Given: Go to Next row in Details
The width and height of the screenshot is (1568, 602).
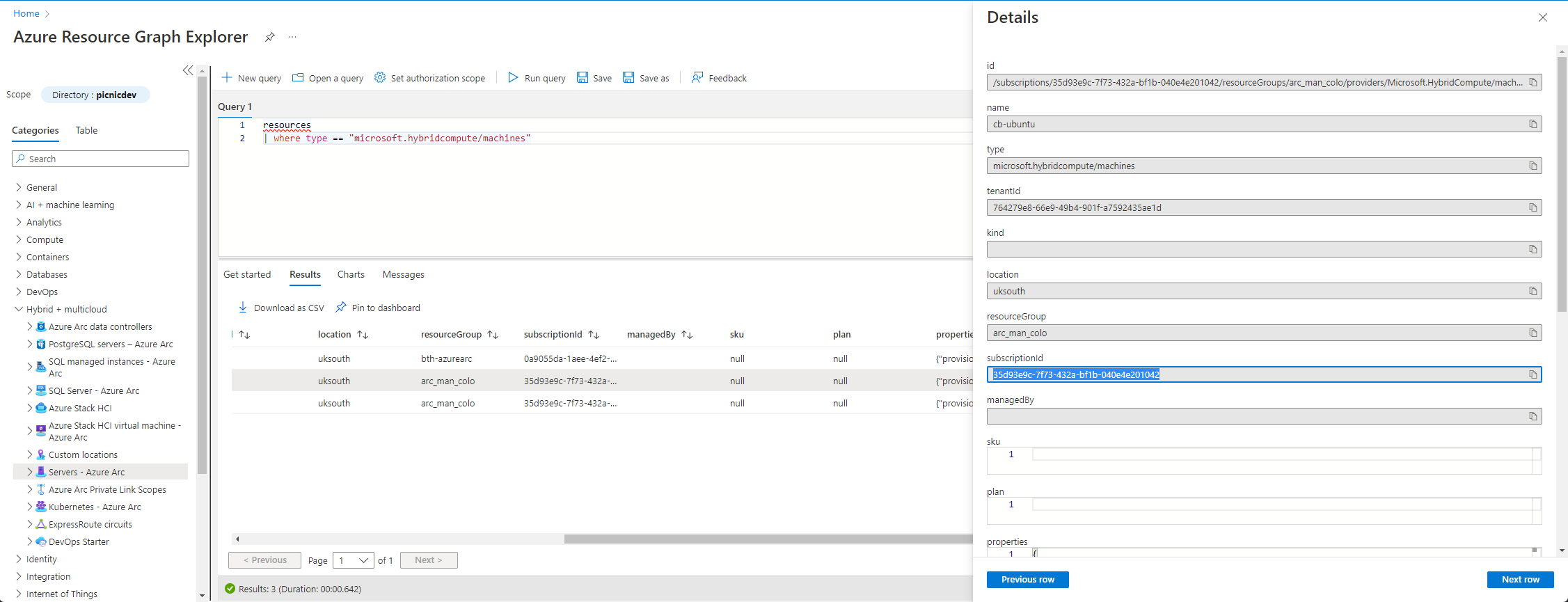Looking at the screenshot, I should click(x=1521, y=580).
